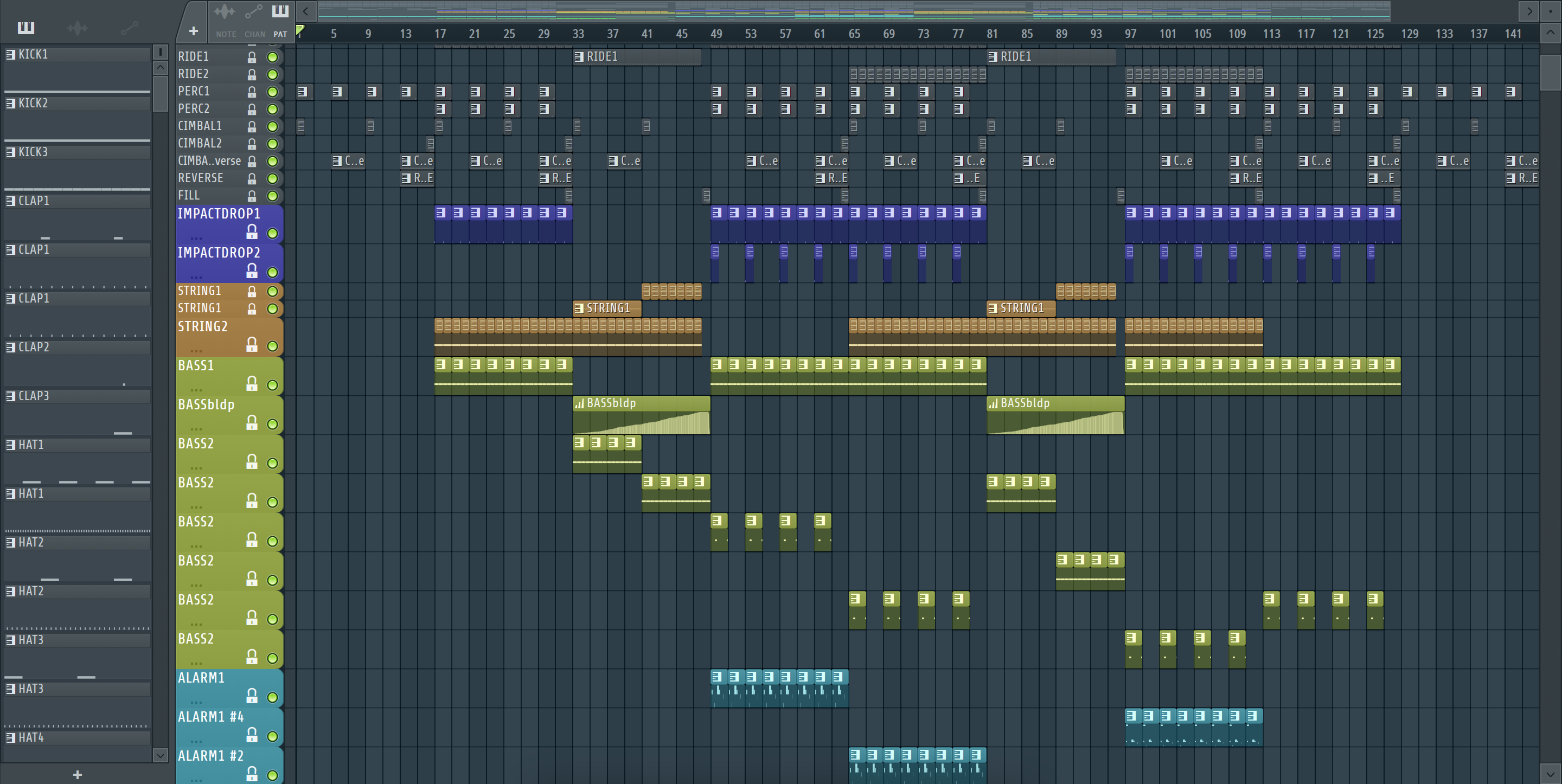
Task: Select the KICK2 pattern in picker
Action: pos(77,103)
